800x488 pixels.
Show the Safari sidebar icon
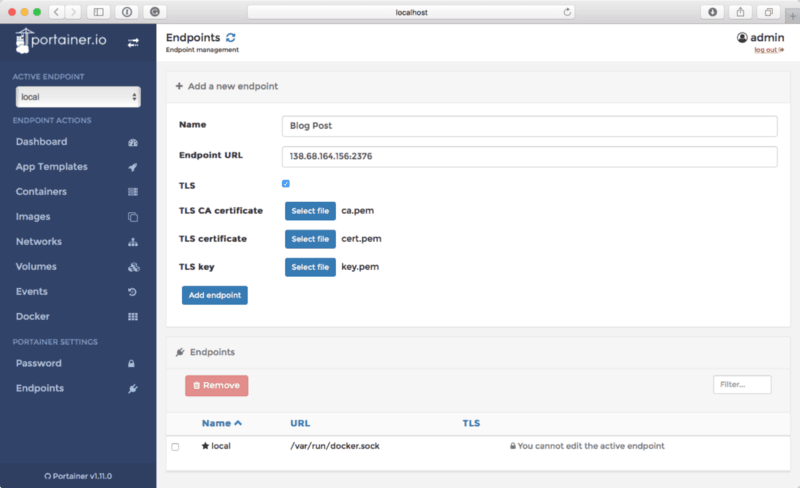click(98, 12)
